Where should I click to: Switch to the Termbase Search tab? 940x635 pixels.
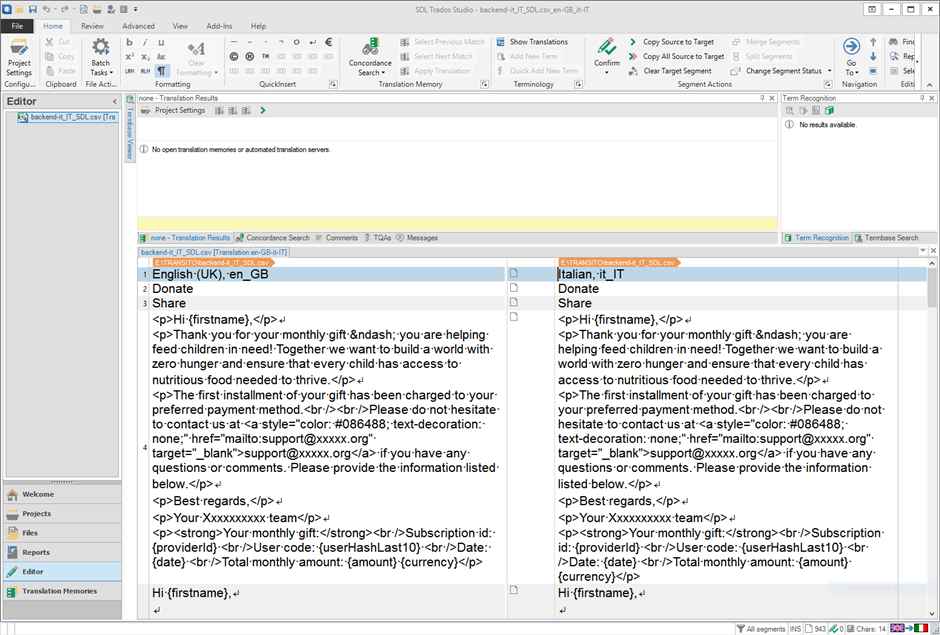click(x=886, y=238)
